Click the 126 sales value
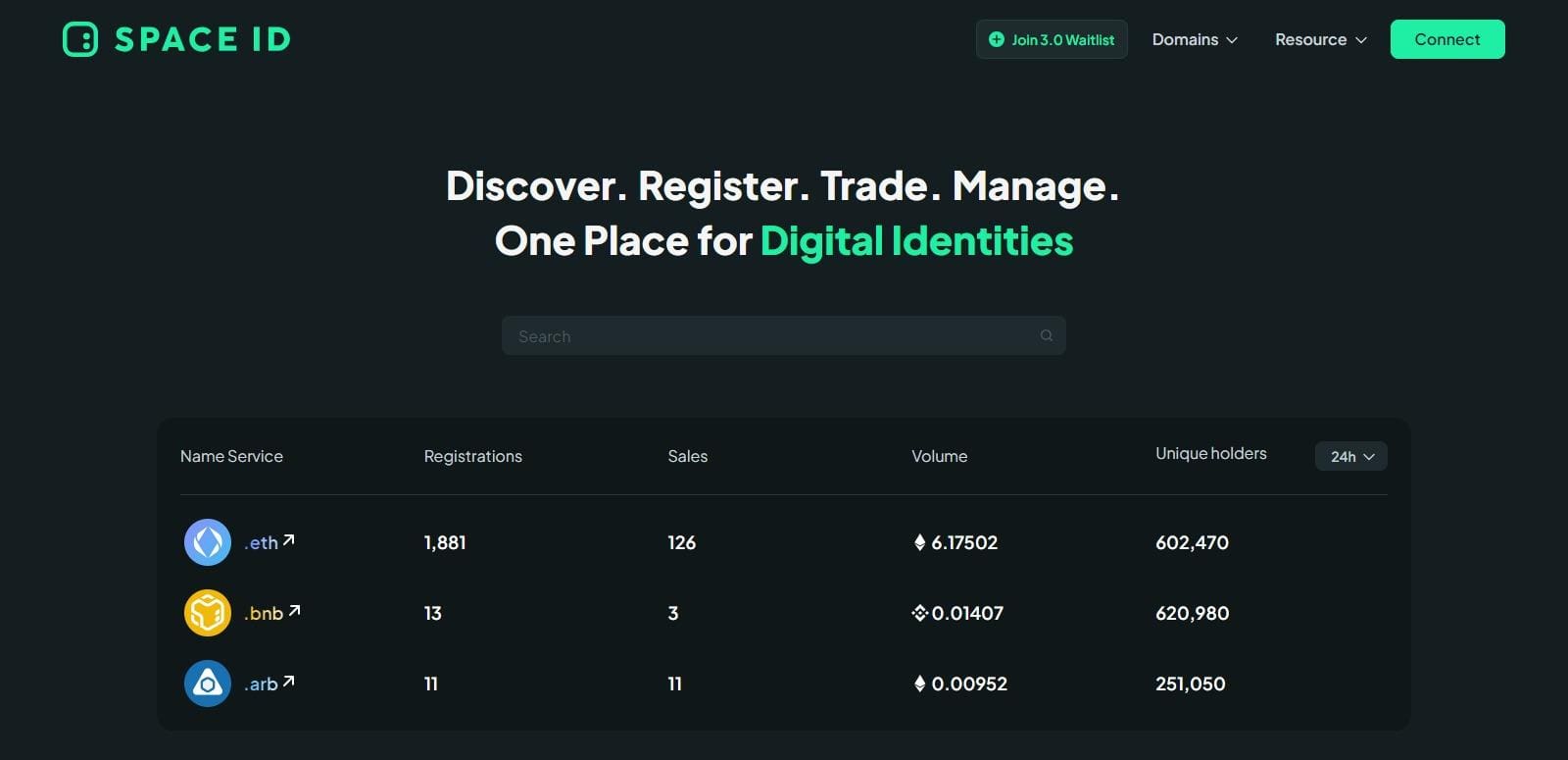Viewport: 1568px width, 760px height. tap(681, 542)
